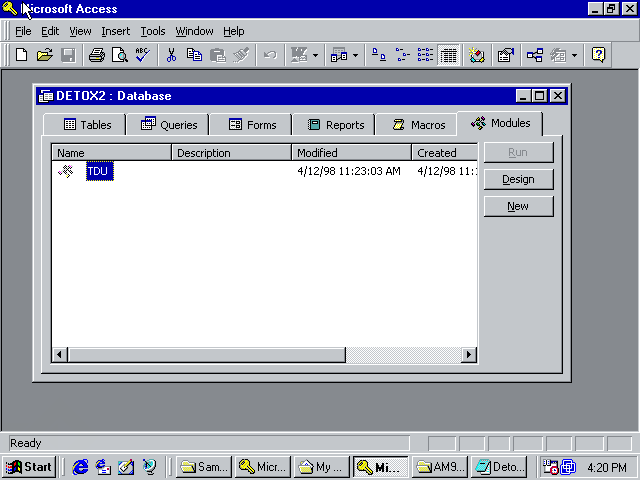Open the File menu

23,31
